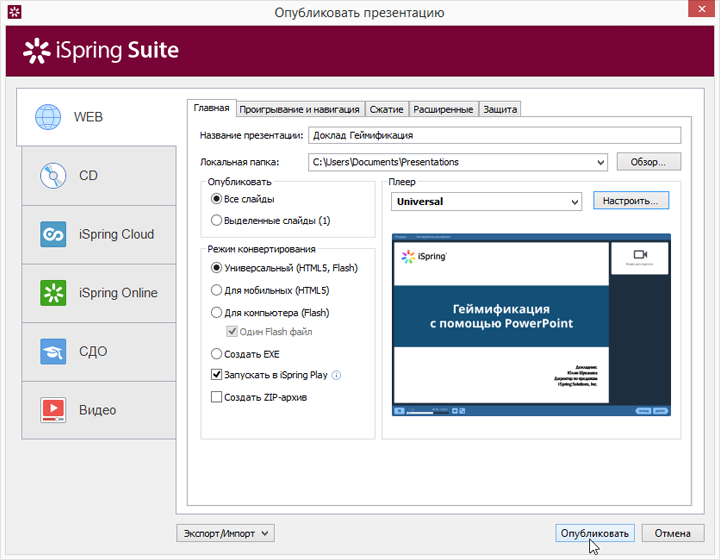
Task: Click the player preview slide thumbnail
Action: 501,322
